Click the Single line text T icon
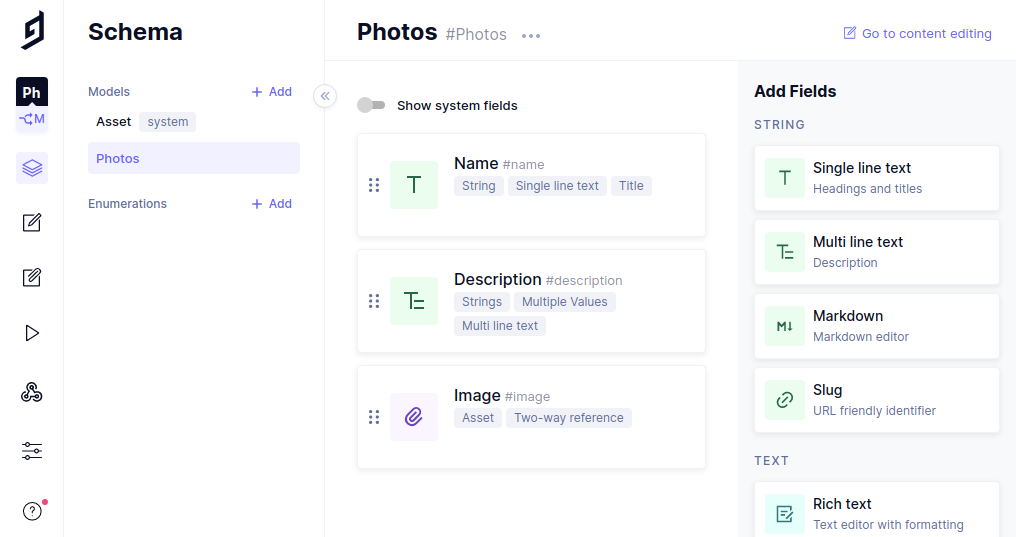The image size is (1016, 537). click(785, 177)
